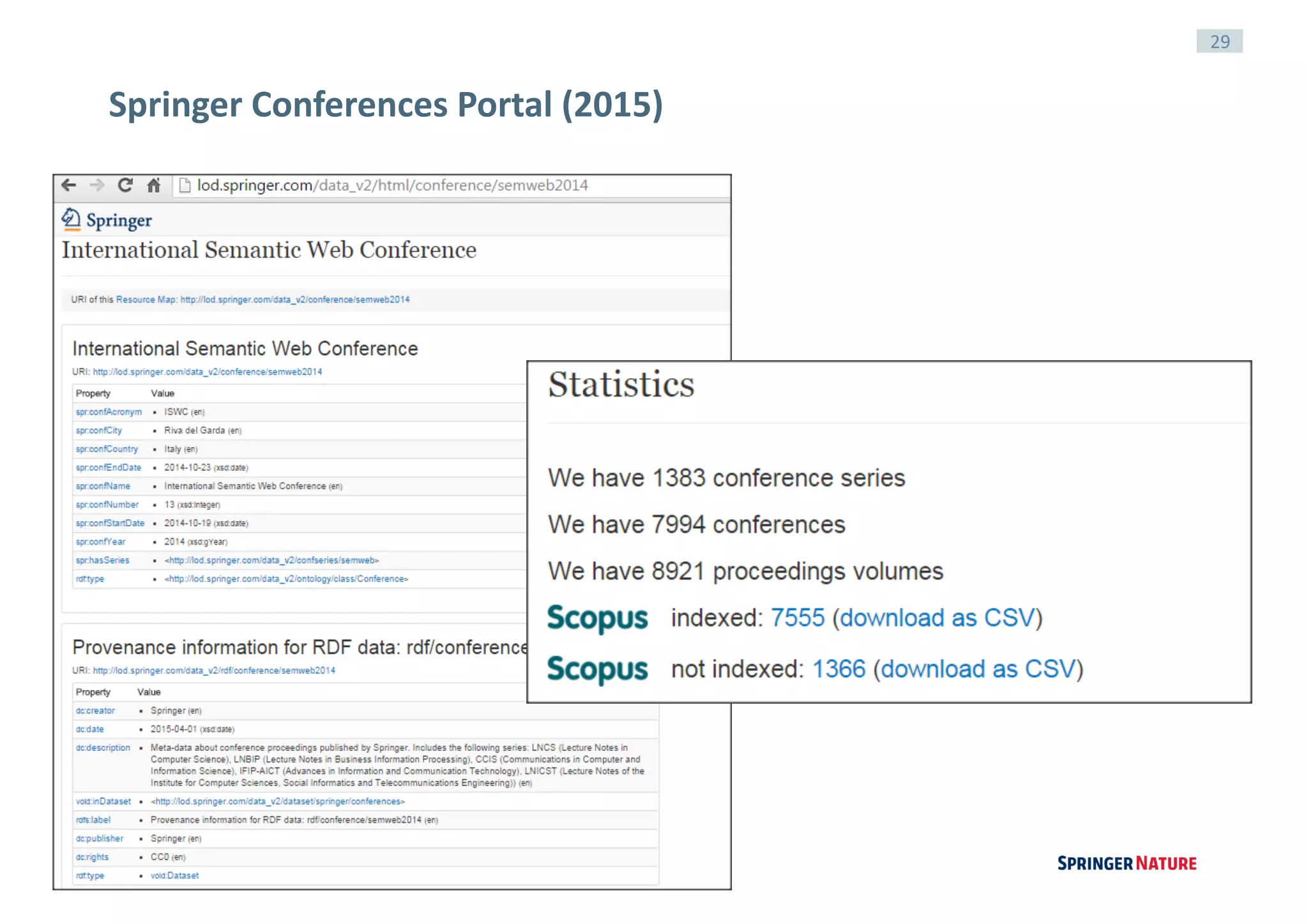This screenshot has width=1308, height=924.
Task: Open the ontology/class/Conference link
Action: [286, 579]
